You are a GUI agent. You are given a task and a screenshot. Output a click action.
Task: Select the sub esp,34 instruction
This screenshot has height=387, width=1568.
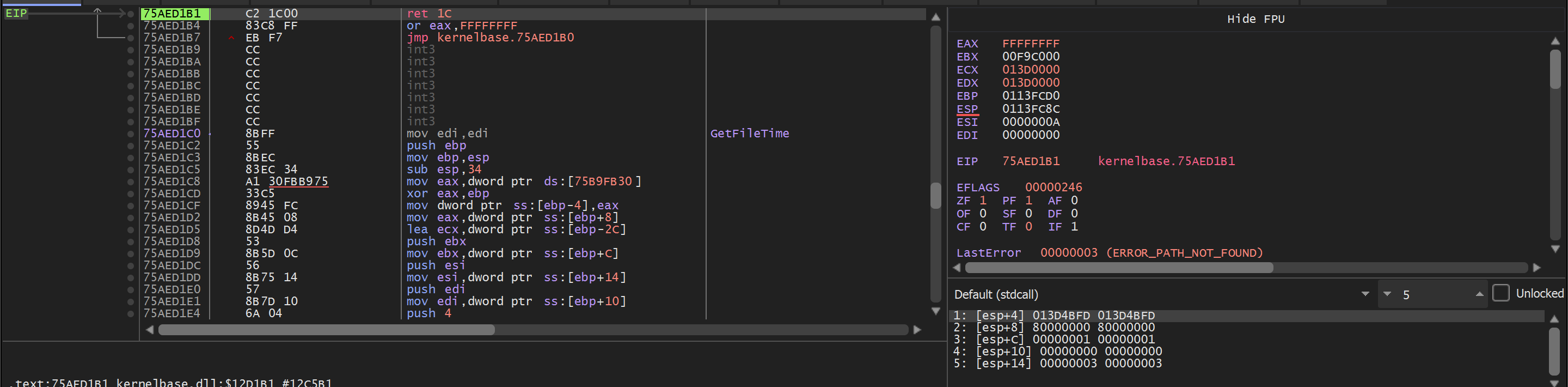[x=444, y=170]
